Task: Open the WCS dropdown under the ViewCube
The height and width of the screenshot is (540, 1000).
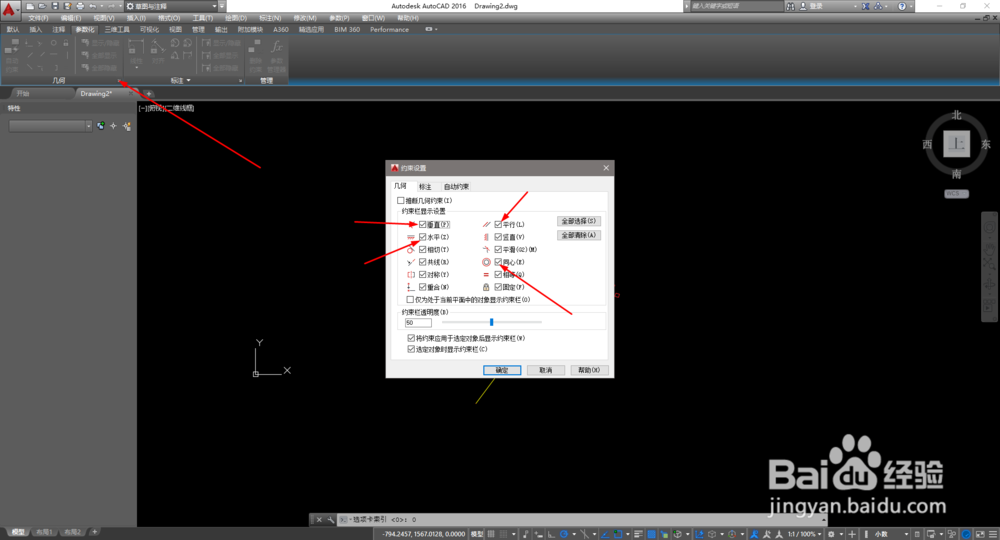Action: tap(956, 194)
